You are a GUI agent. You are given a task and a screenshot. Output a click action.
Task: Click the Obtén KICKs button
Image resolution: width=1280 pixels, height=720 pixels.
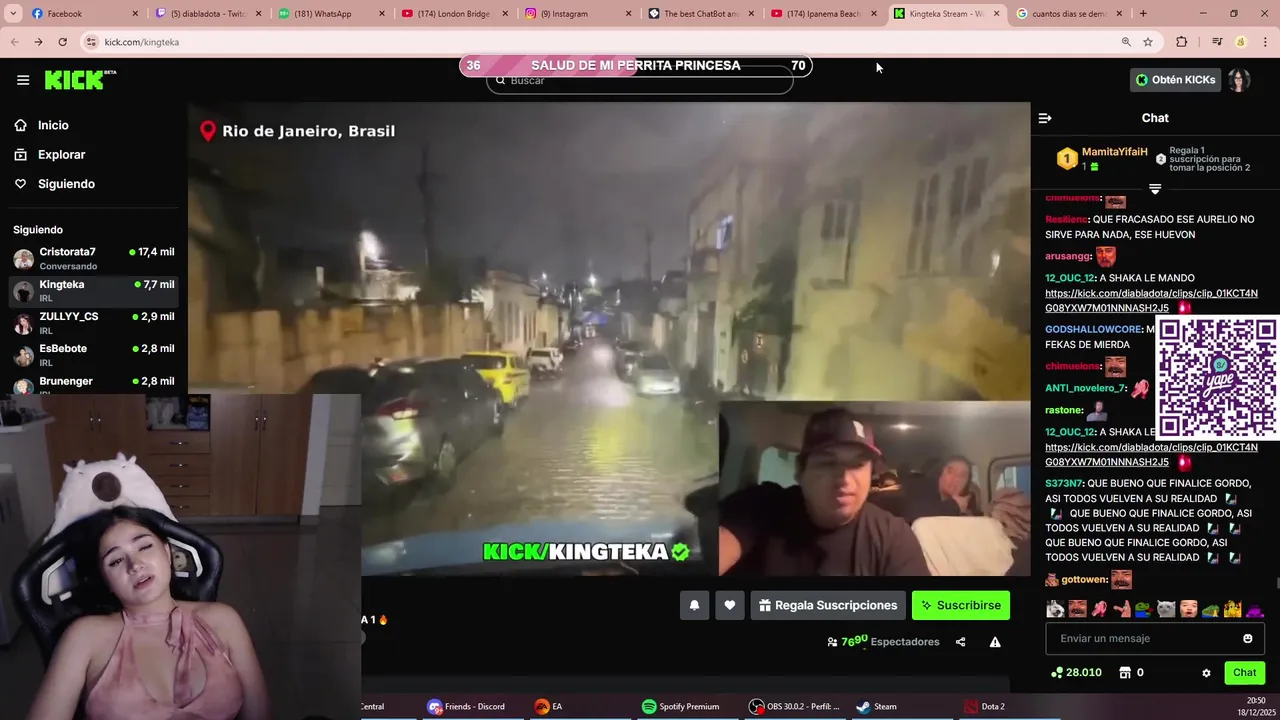1176,80
